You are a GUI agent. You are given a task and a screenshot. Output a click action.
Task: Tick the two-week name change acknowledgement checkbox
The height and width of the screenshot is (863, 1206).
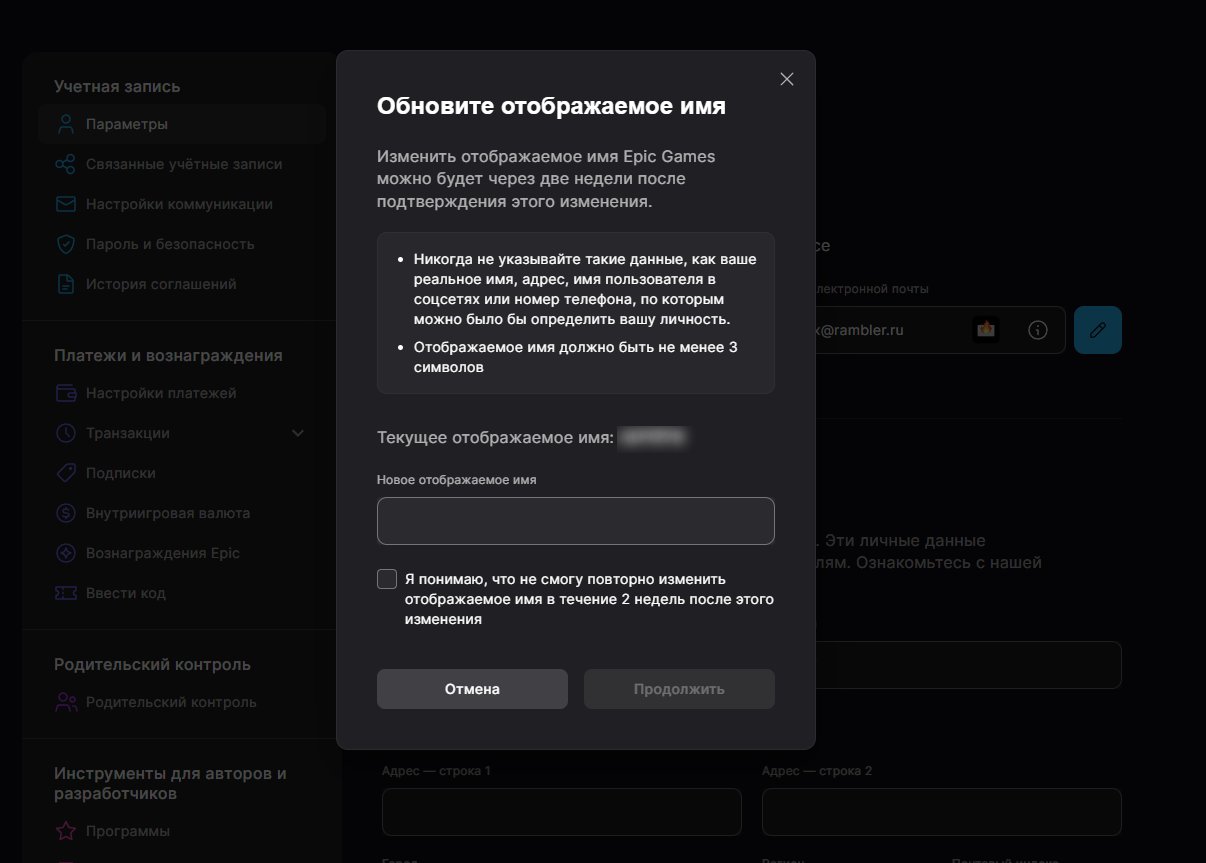(x=387, y=579)
